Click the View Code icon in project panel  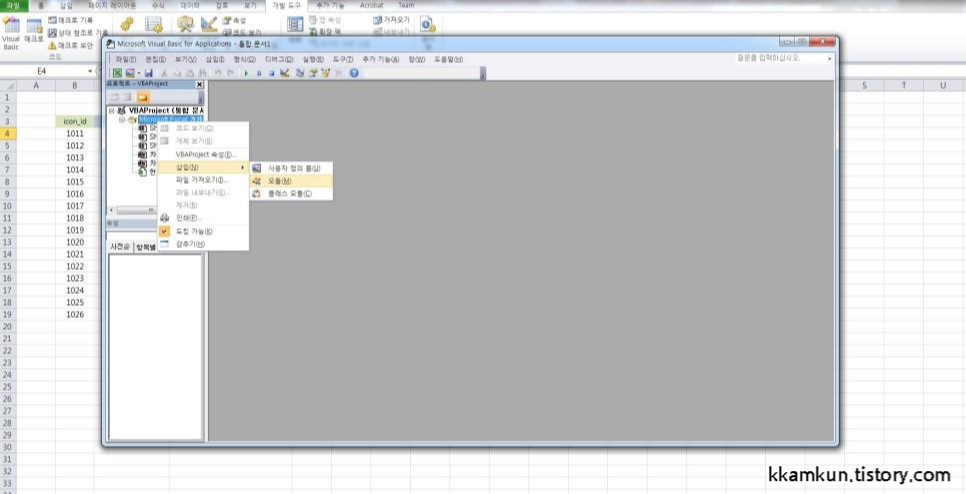115,97
